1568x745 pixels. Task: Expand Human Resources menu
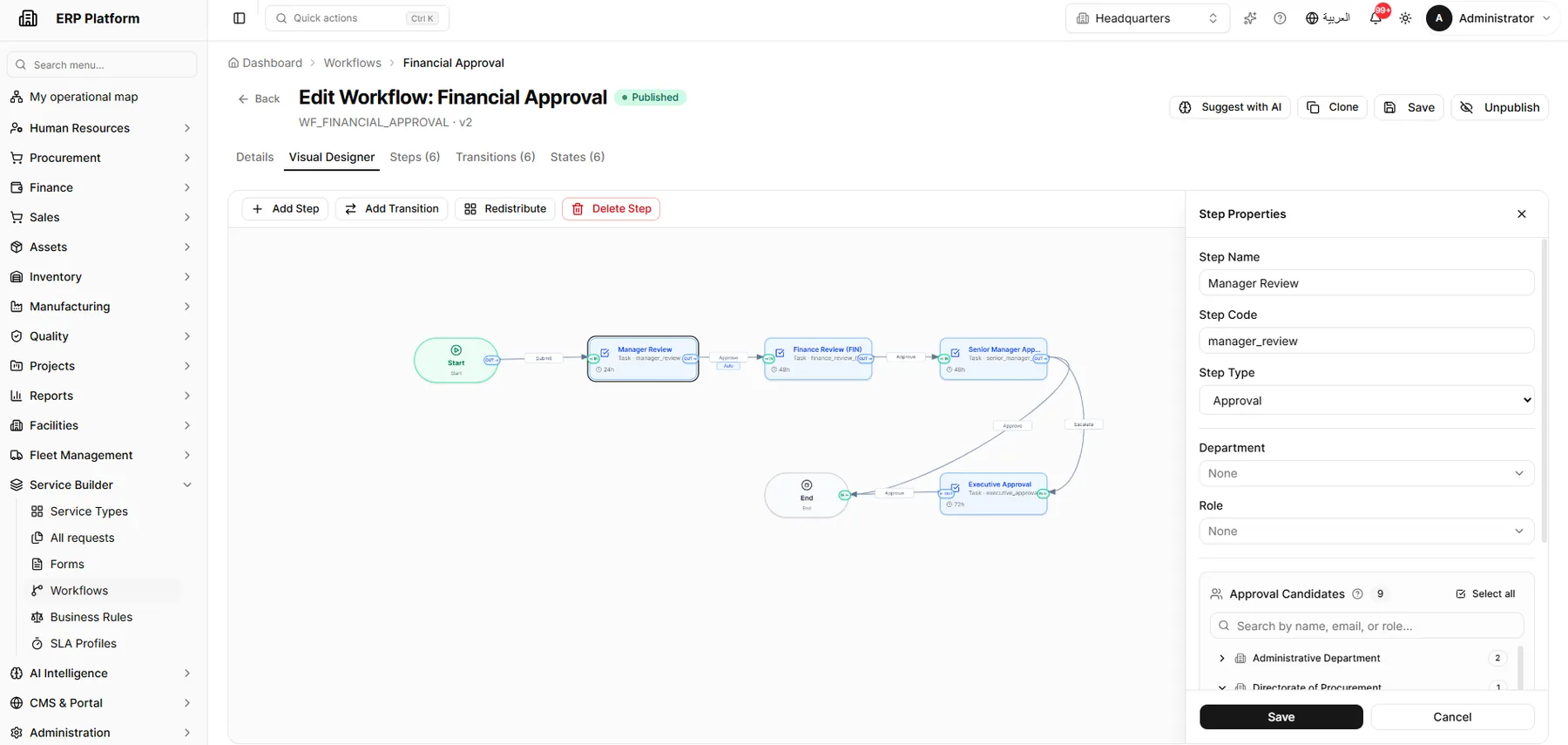point(102,128)
